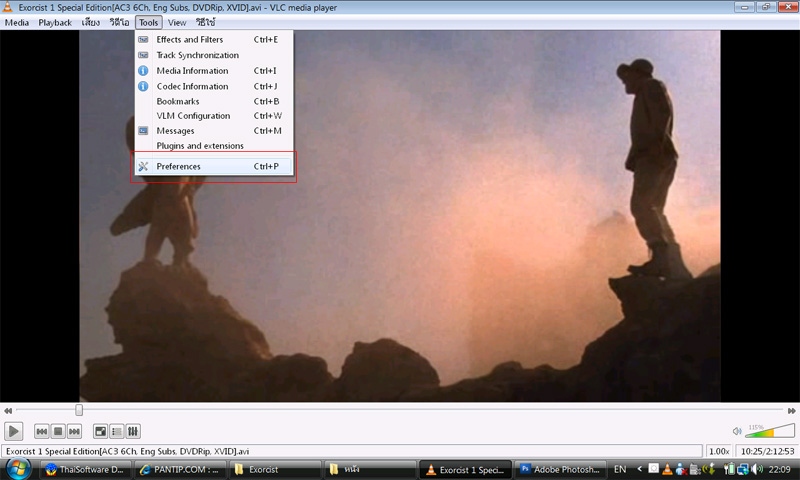This screenshot has height=480, width=800.
Task: Open Effects and Filters
Action: click(214, 39)
